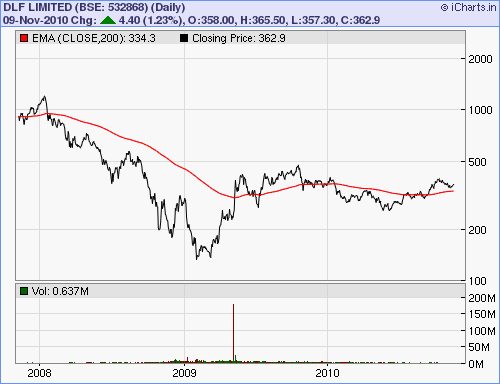
Task: Click the green Vol legend swatch
Action: coord(24,291)
